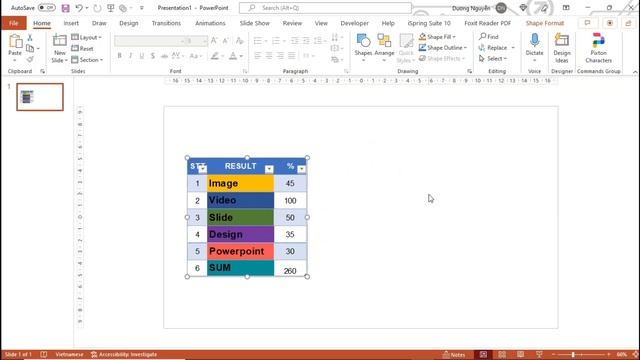This screenshot has height=360, width=640.
Task: Toggle Underline formatting
Action: pyautogui.click(x=142, y=56)
